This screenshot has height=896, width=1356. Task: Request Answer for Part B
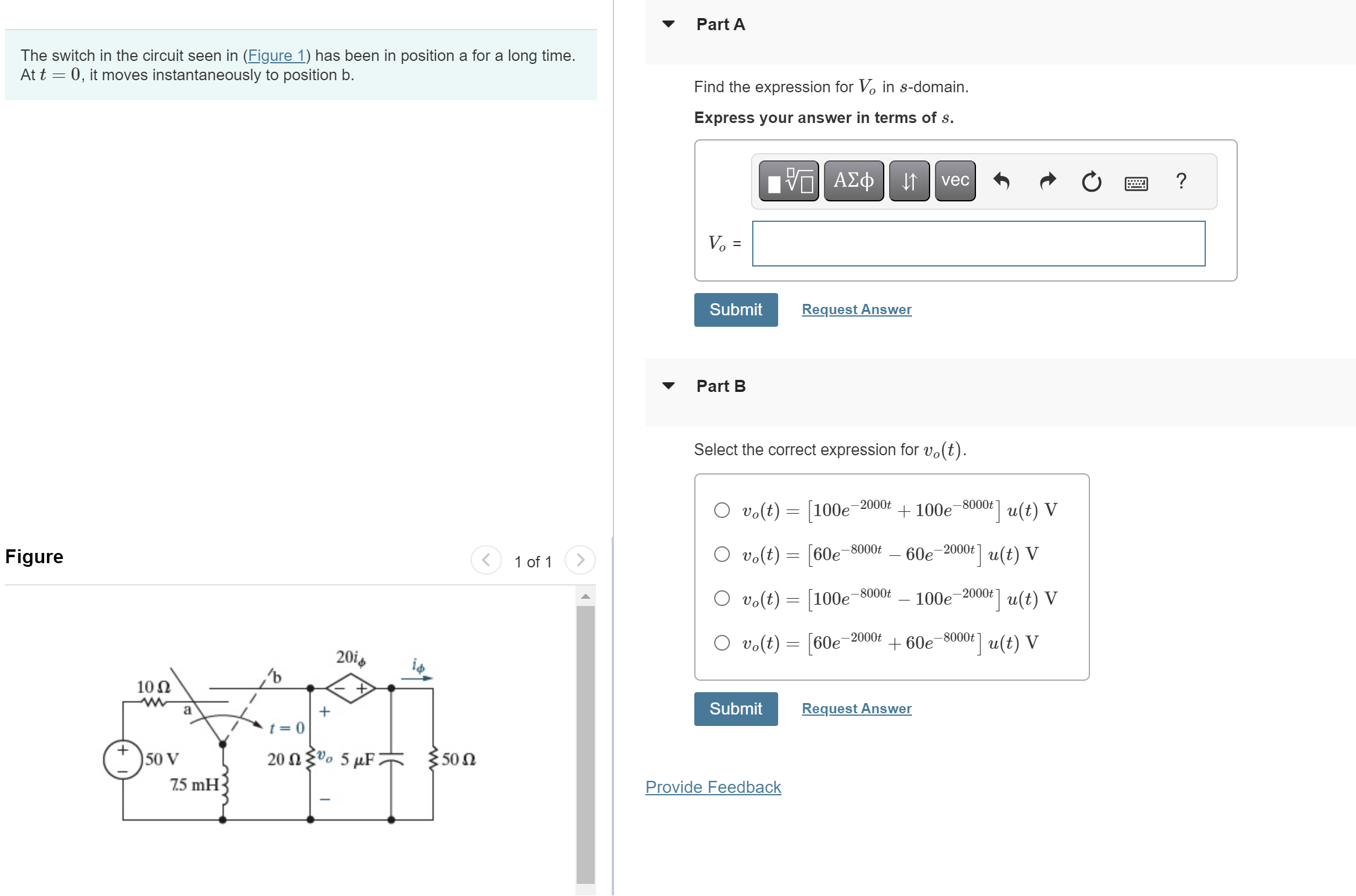(x=856, y=708)
